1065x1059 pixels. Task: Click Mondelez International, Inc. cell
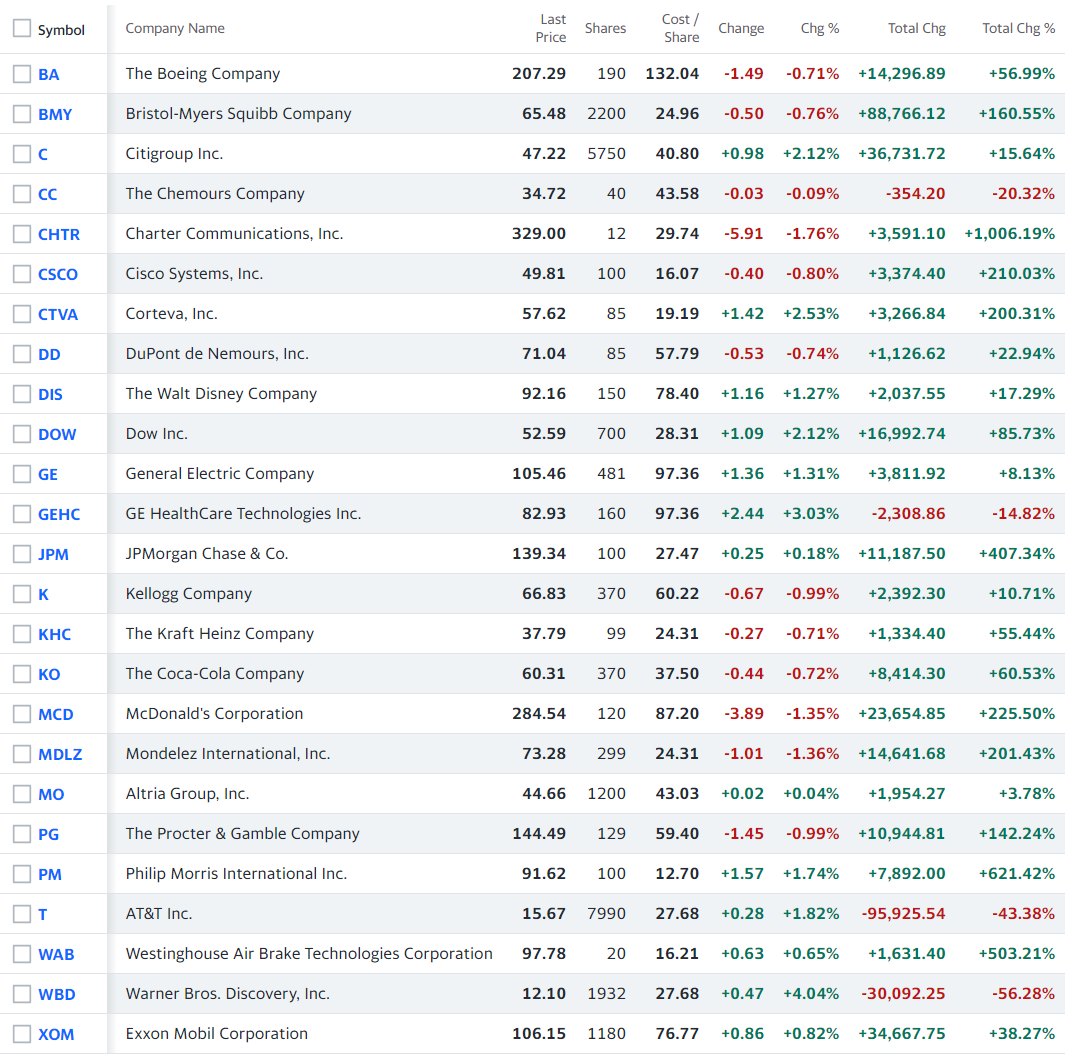228,754
